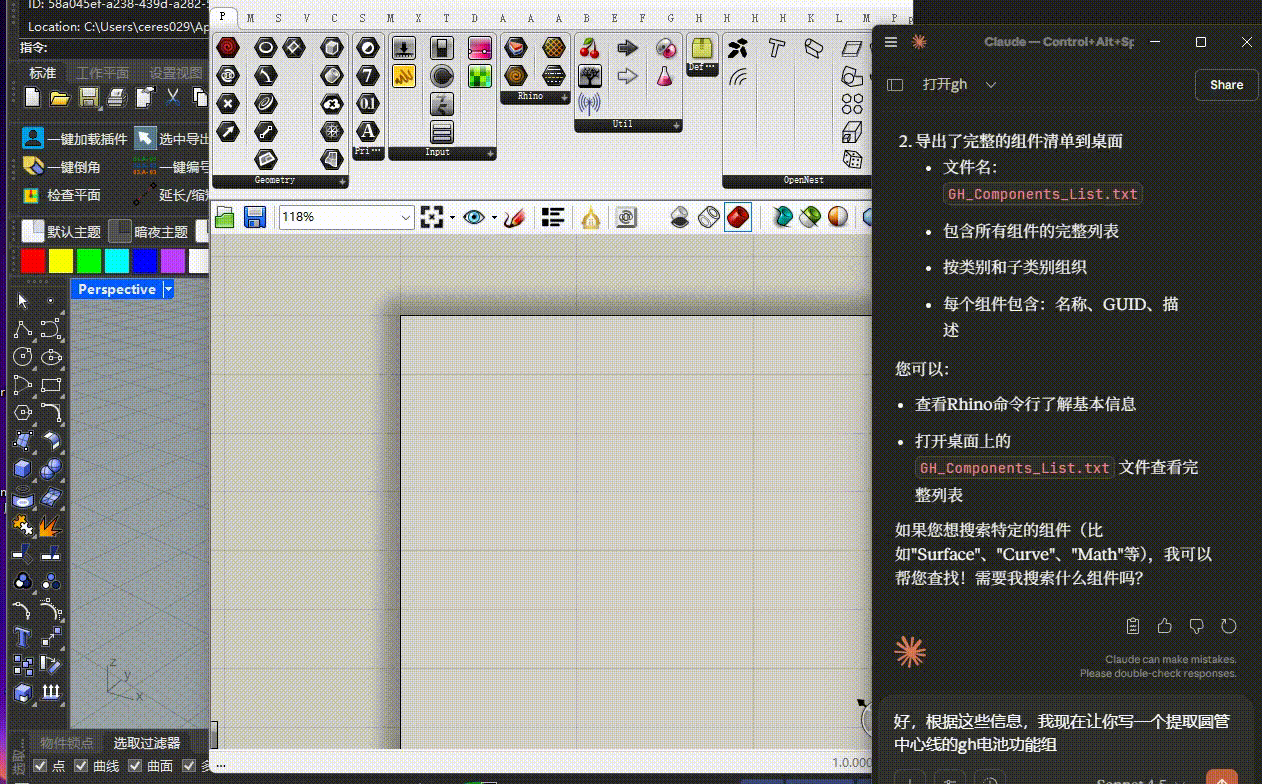Open the 打开gh conversation title dropdown
Image resolution: width=1262 pixels, height=784 pixels.
click(991, 85)
